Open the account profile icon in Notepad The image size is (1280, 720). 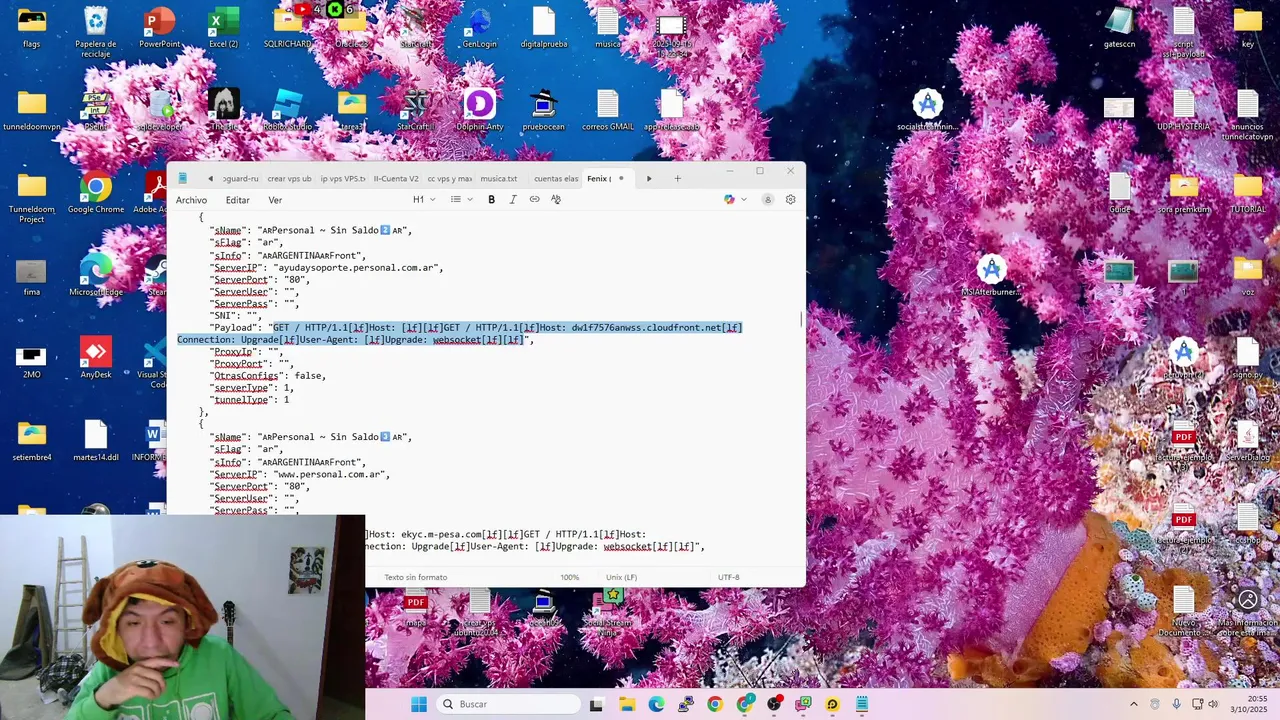768,200
